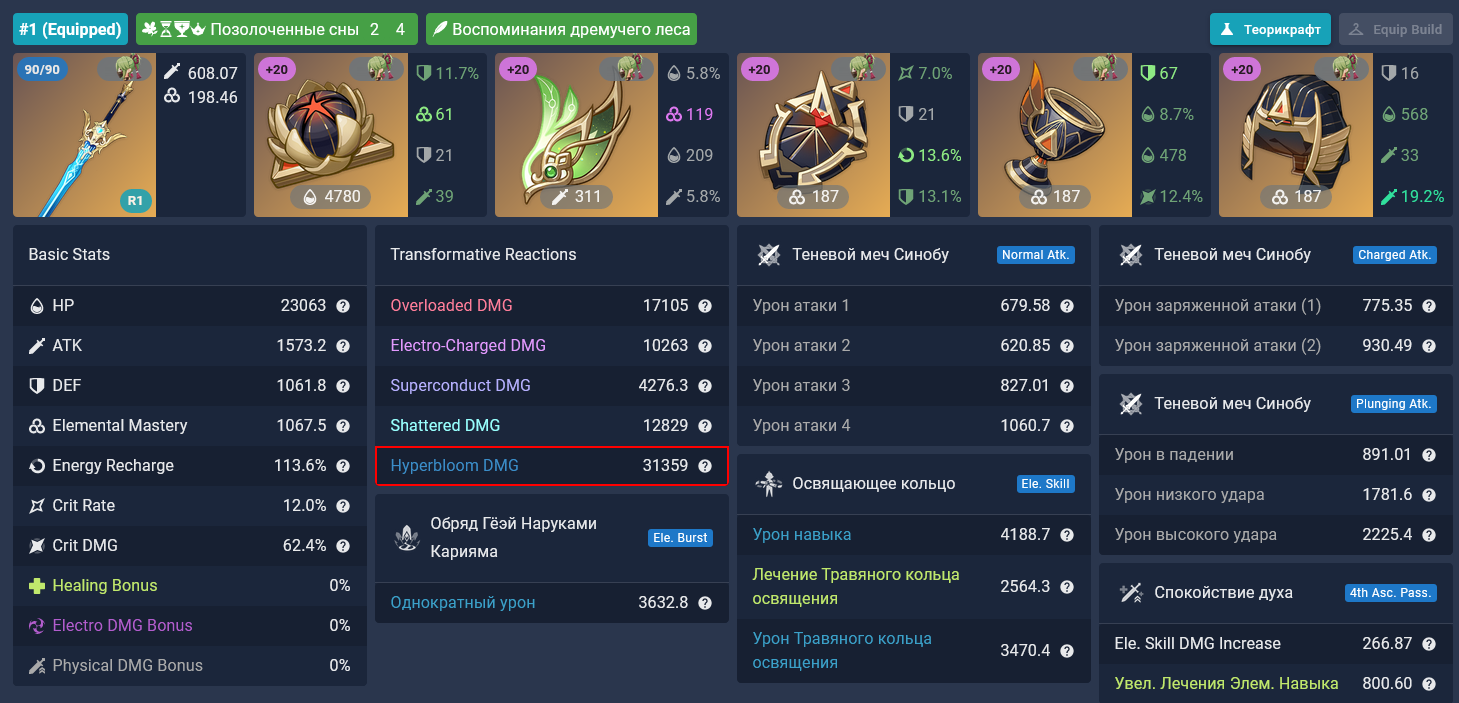This screenshot has width=1459, height=703.
Task: Open help icon for Урон атаки 4
Action: point(1067,426)
